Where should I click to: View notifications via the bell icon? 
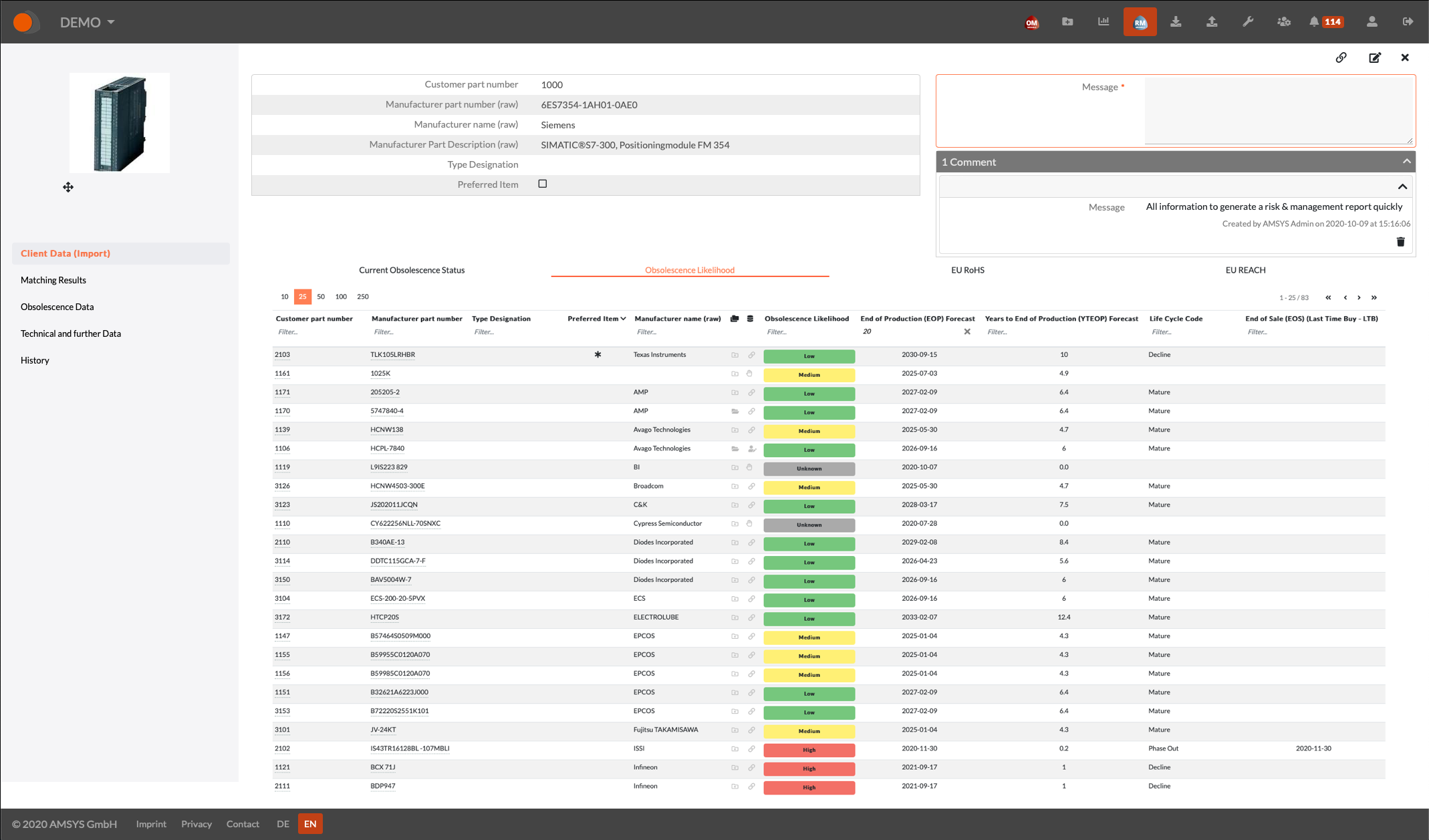coord(1315,21)
